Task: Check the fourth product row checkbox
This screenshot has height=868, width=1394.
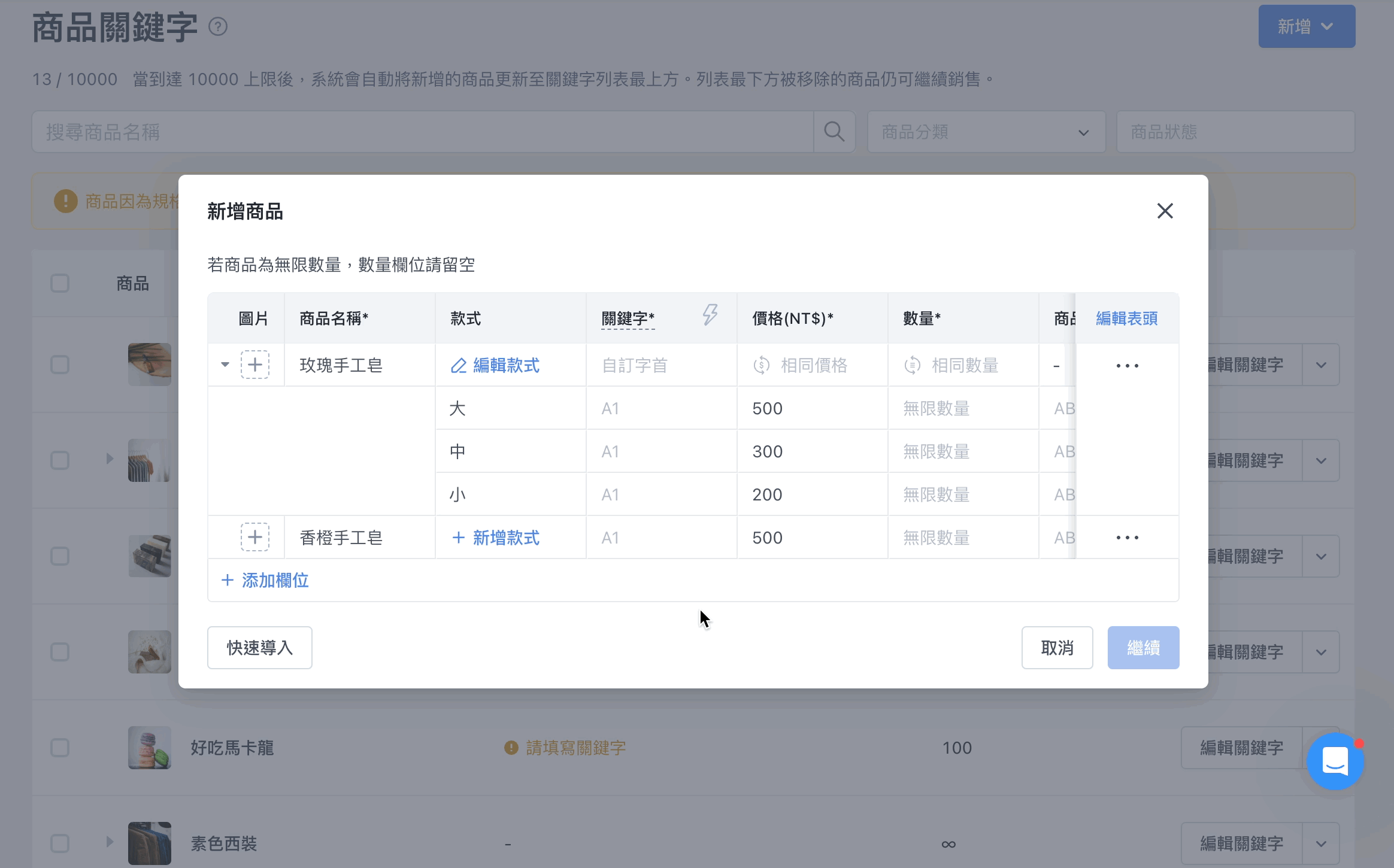Action: click(60, 652)
